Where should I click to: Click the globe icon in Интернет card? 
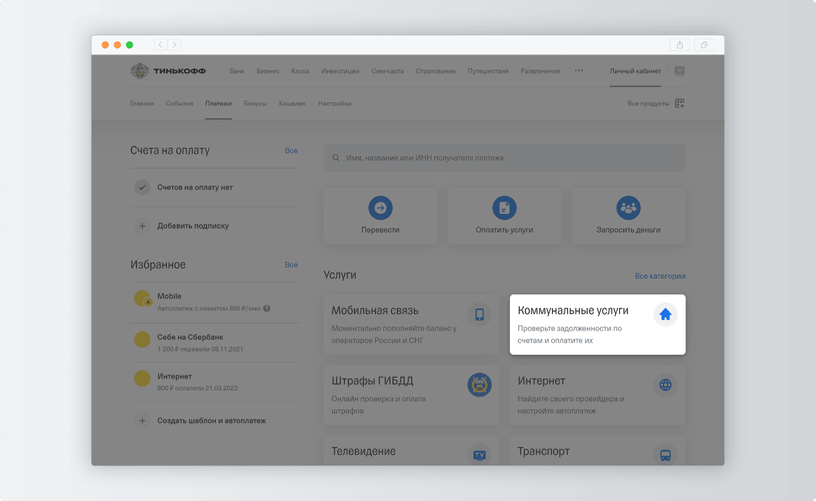click(665, 385)
